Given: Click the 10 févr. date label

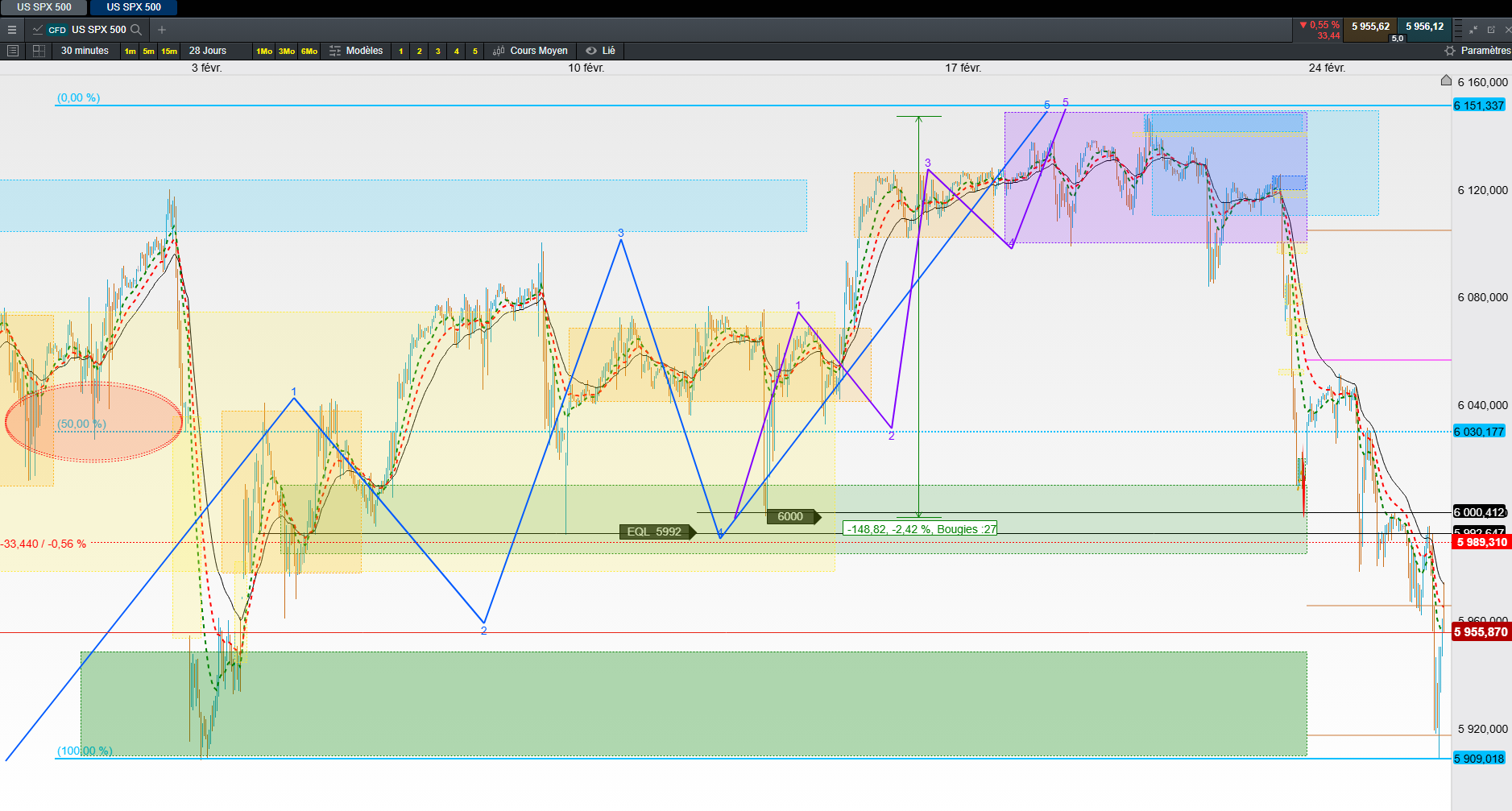Looking at the screenshot, I should click(x=586, y=68).
